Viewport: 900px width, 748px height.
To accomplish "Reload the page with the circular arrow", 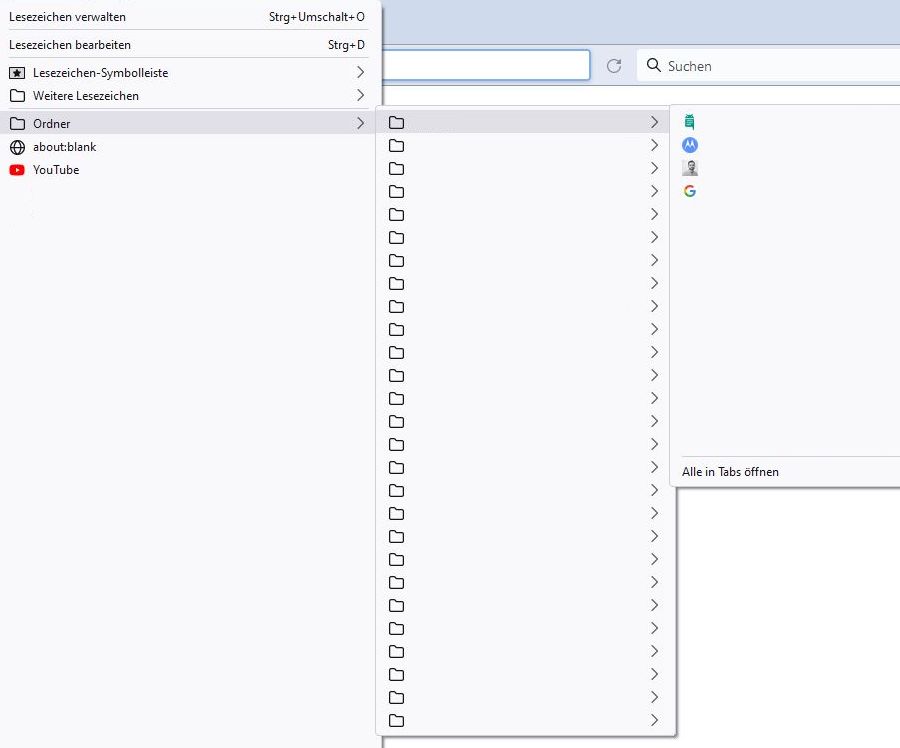I will 614,66.
